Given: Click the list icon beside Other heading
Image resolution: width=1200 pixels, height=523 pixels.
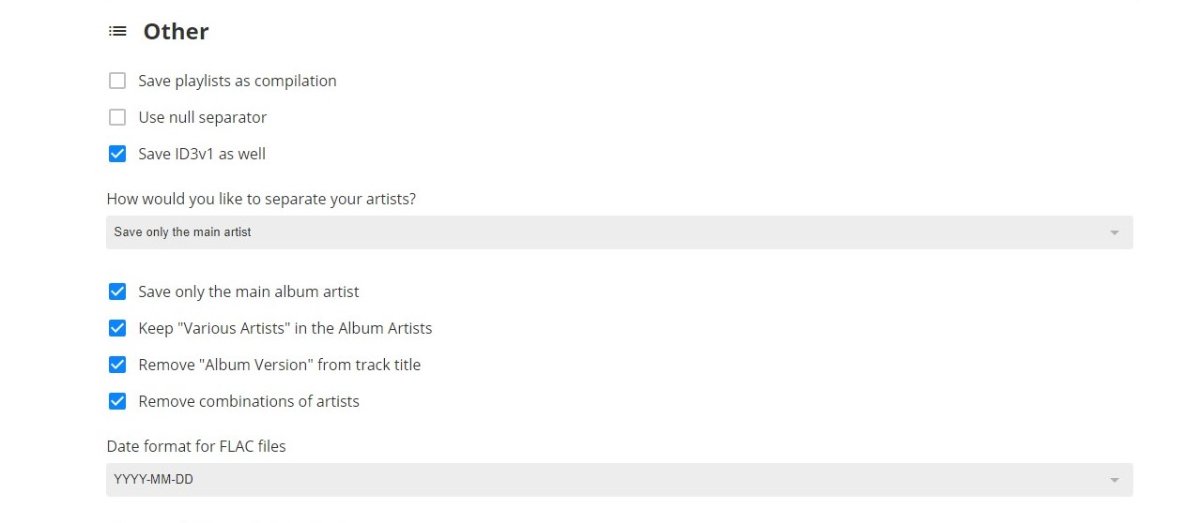Looking at the screenshot, I should click(x=117, y=32).
